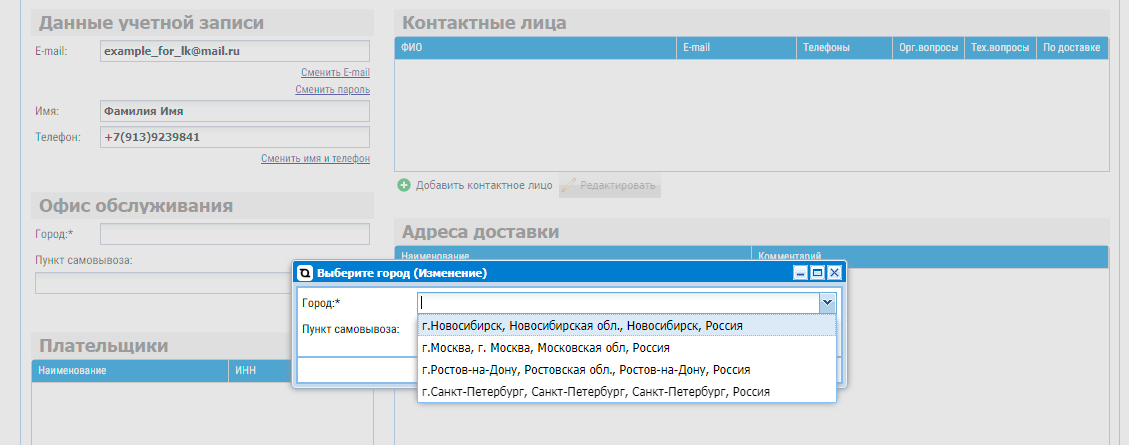
Task: Click the Контактные лица section heading
Action: pos(484,23)
